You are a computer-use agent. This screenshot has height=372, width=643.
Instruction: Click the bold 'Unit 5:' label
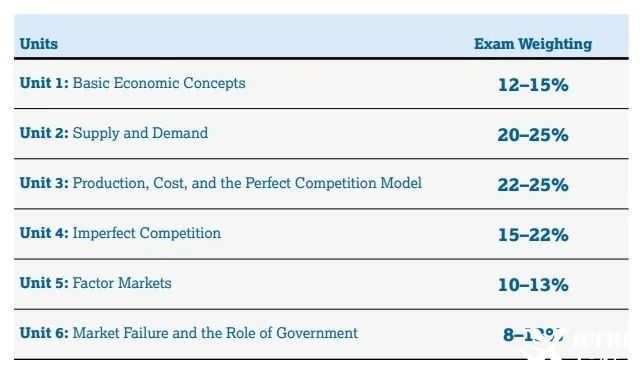tap(44, 283)
